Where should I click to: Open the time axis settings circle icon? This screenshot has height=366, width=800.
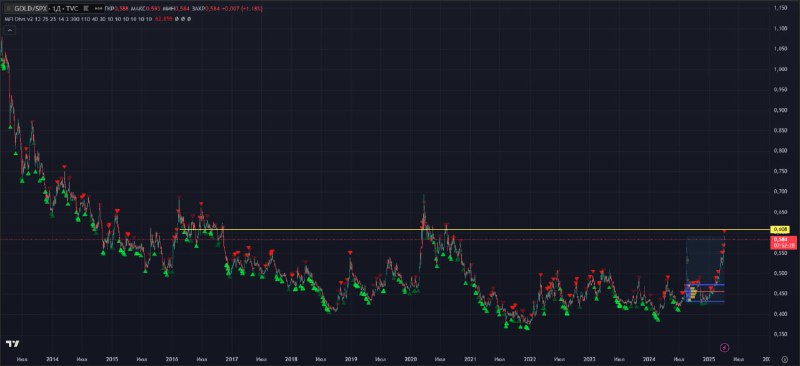(x=785, y=359)
